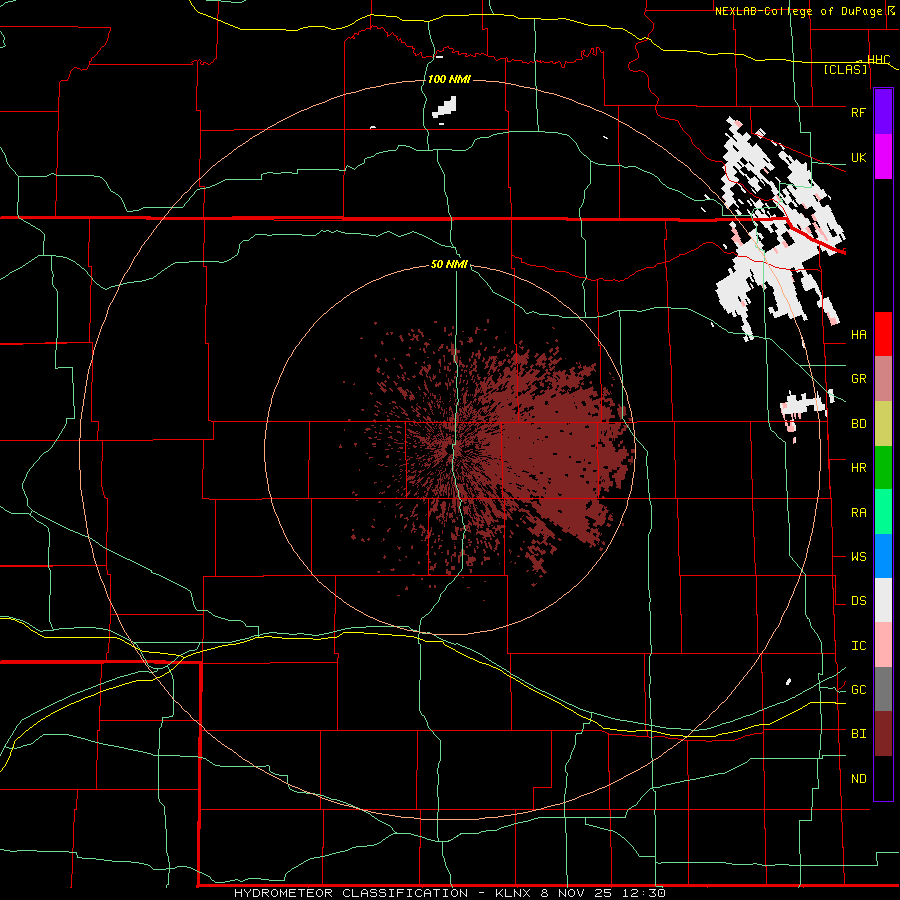Screen dimensions: 900x900
Task: Click the 'GC' legend label
Action: pyautogui.click(x=858, y=690)
